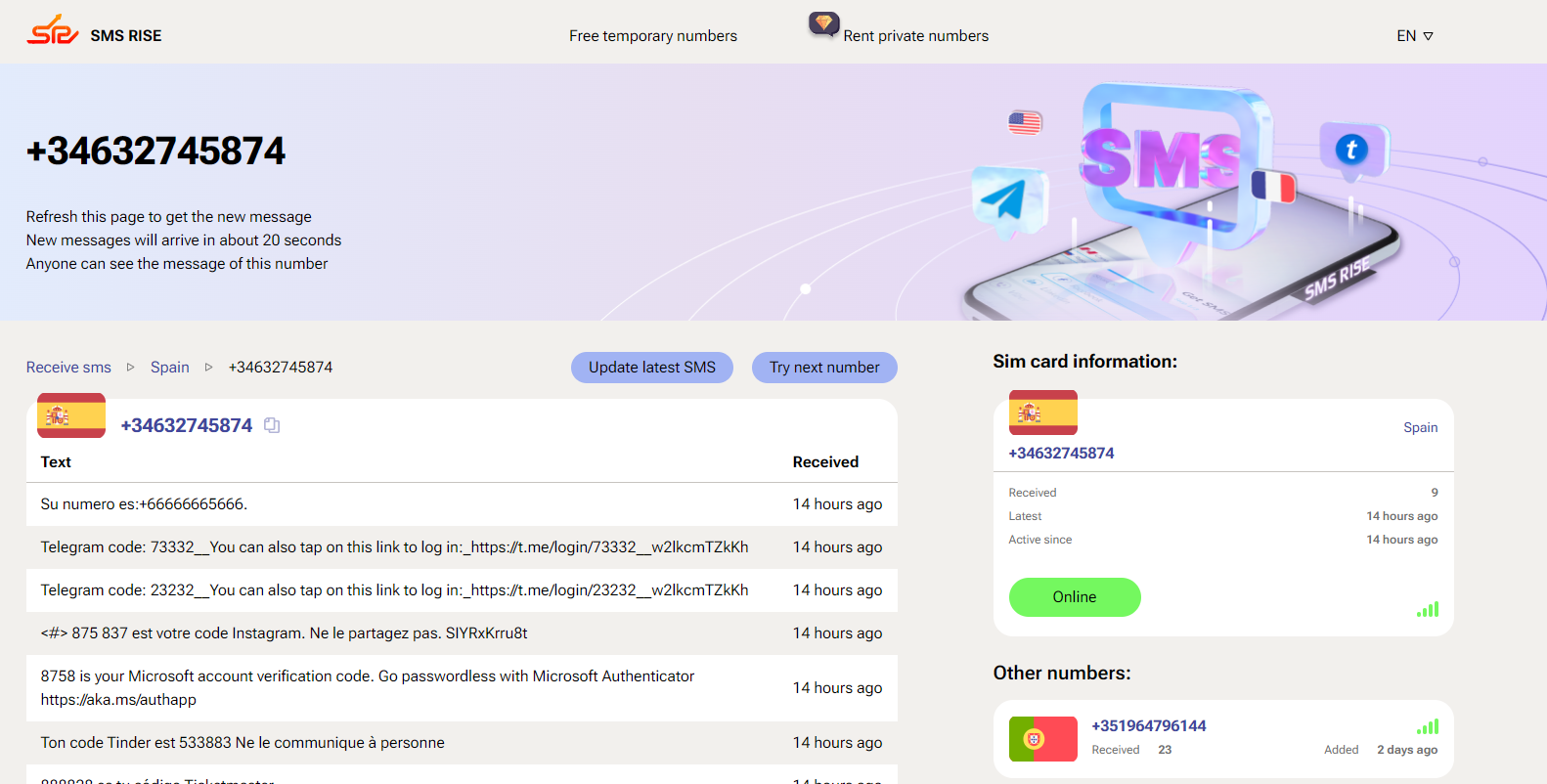Click signal bars next to +351964796144

point(1428,726)
